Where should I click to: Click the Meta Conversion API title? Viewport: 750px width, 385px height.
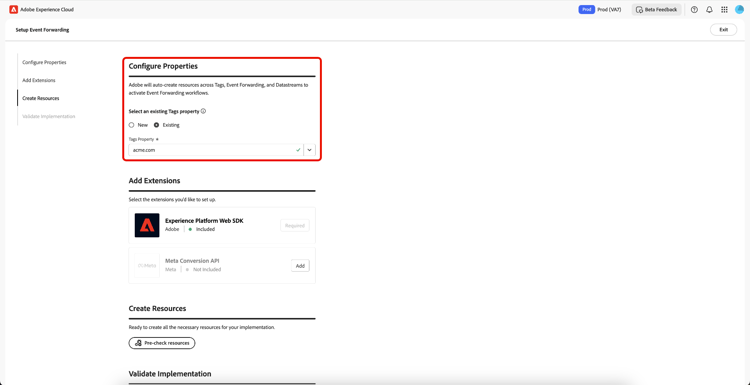click(x=192, y=261)
